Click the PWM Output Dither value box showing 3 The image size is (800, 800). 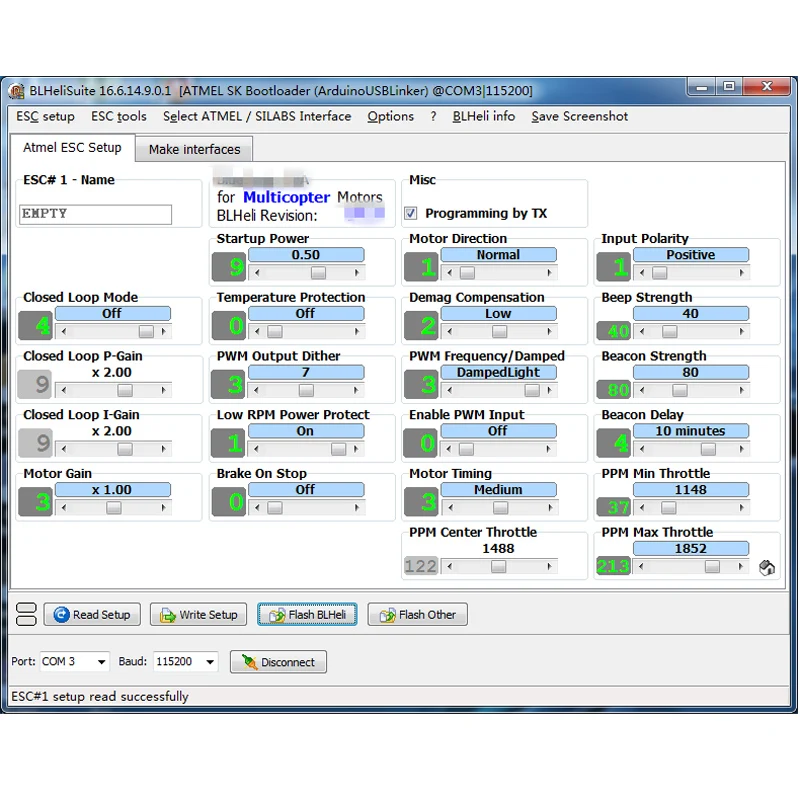tap(229, 384)
